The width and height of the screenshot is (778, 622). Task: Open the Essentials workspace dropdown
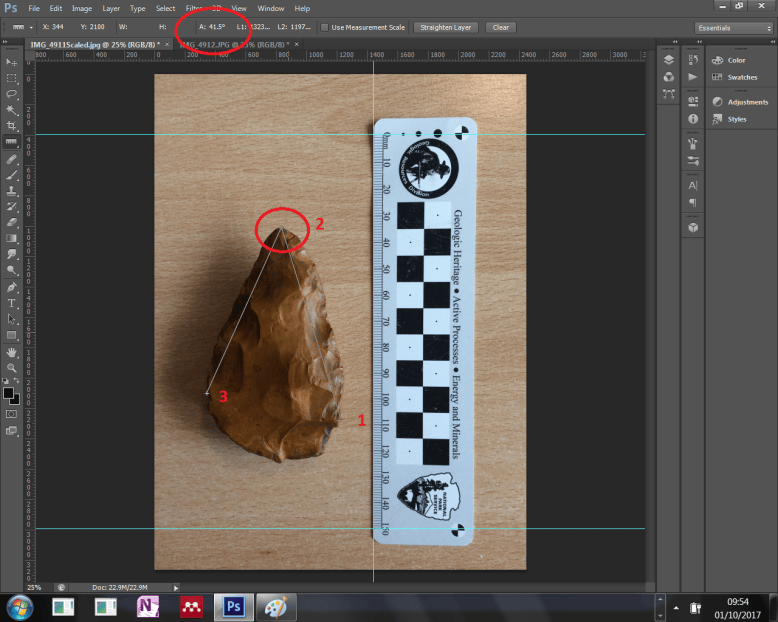[x=734, y=28]
